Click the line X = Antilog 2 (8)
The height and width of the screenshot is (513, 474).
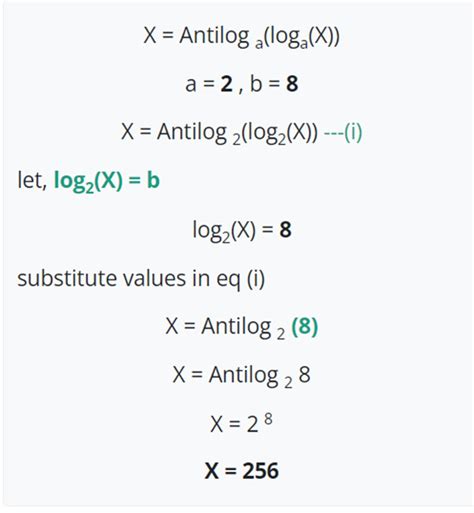pos(242,327)
